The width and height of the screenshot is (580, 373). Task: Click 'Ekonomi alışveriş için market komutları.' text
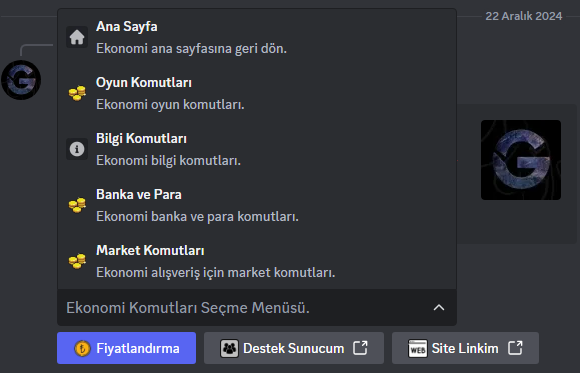coord(216,273)
